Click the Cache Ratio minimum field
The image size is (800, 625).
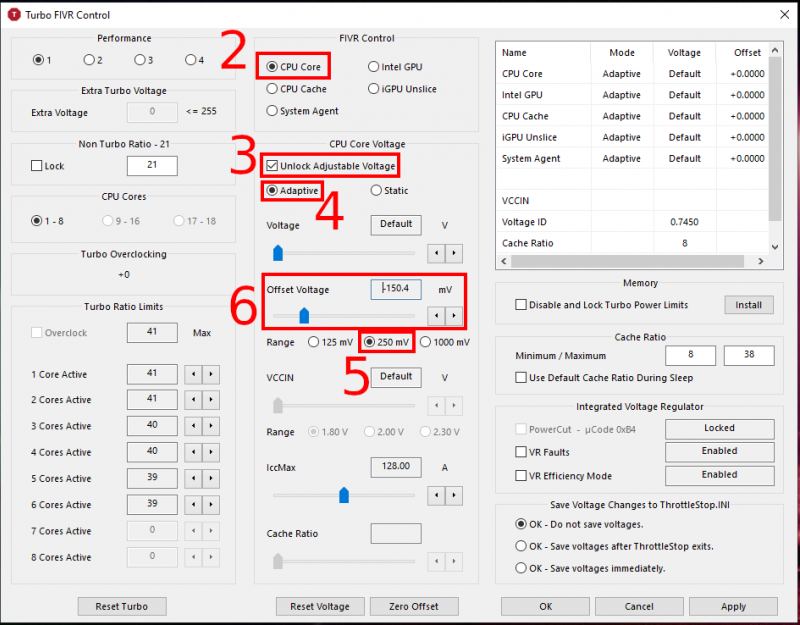click(x=690, y=355)
